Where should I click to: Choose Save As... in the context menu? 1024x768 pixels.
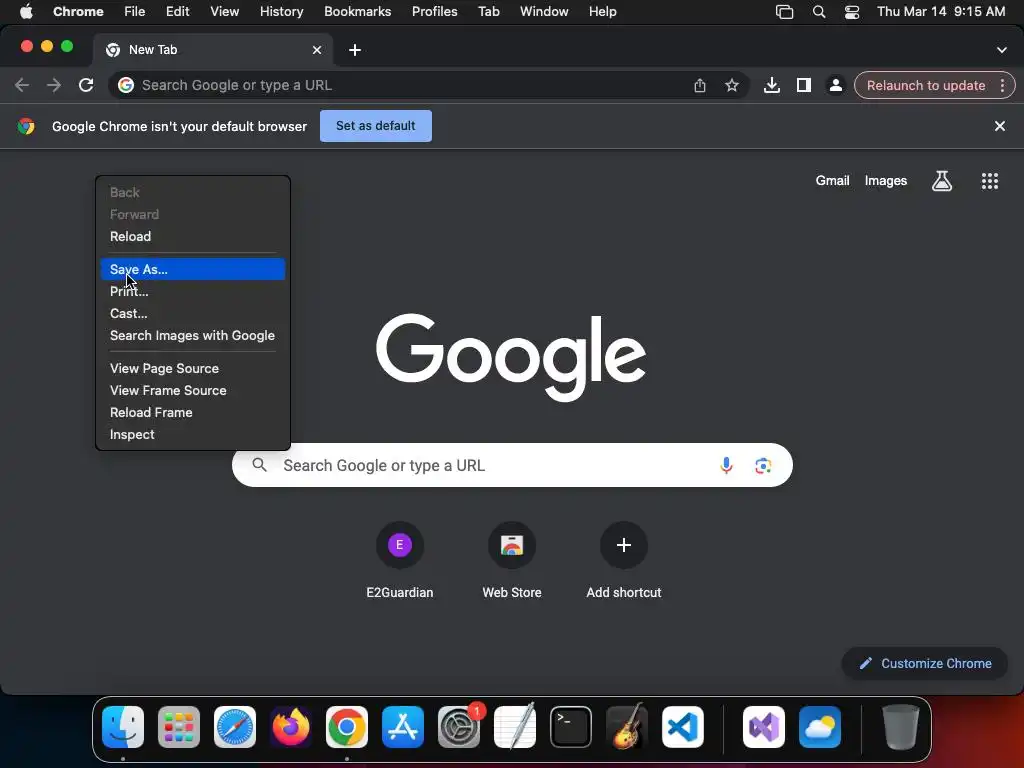(x=193, y=269)
